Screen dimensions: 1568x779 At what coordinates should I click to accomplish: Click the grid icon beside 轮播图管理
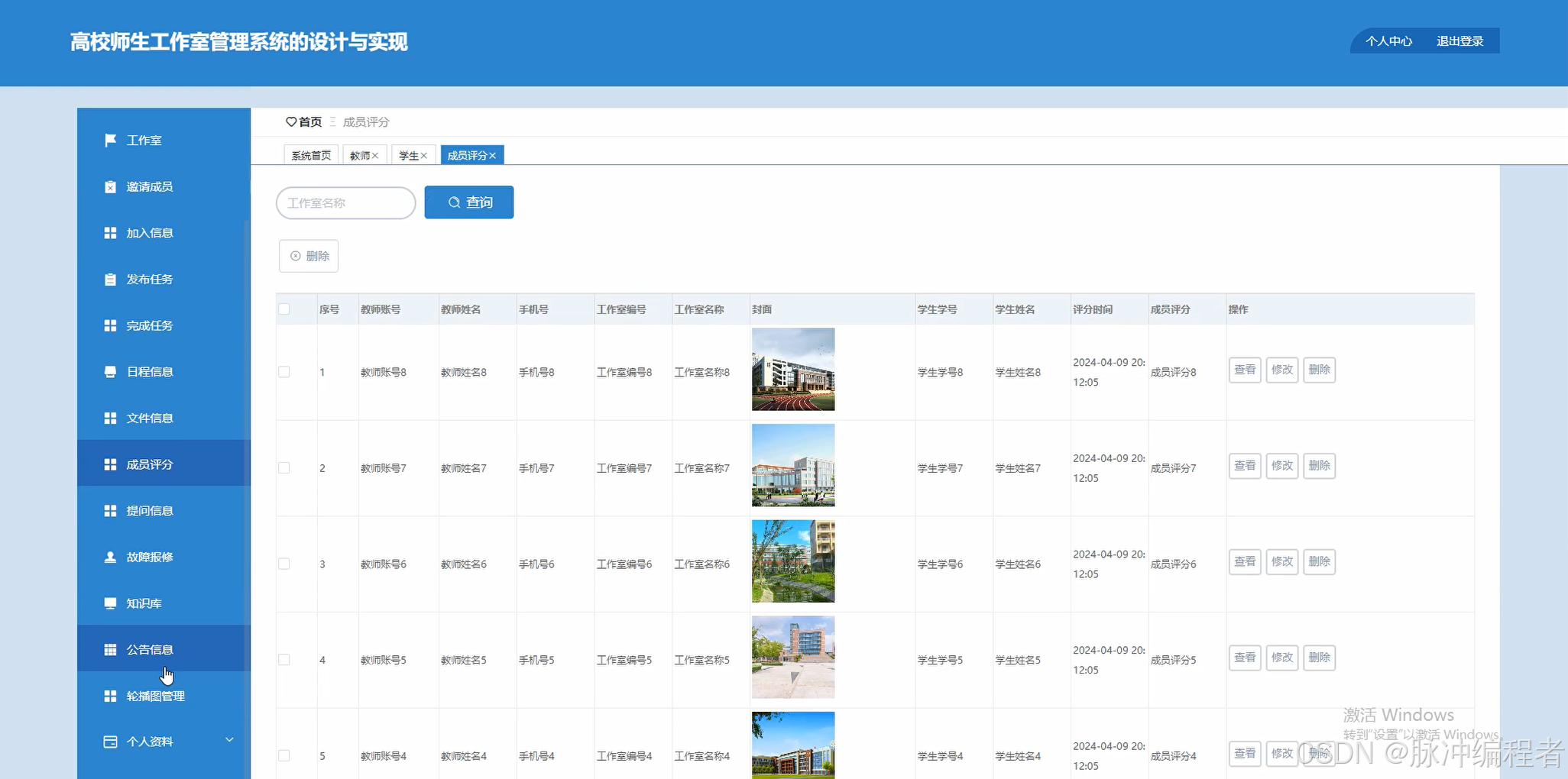pos(110,697)
